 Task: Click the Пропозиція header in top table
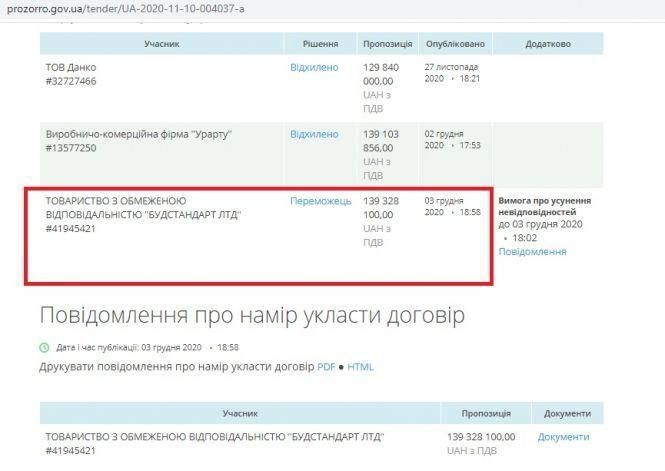387,44
